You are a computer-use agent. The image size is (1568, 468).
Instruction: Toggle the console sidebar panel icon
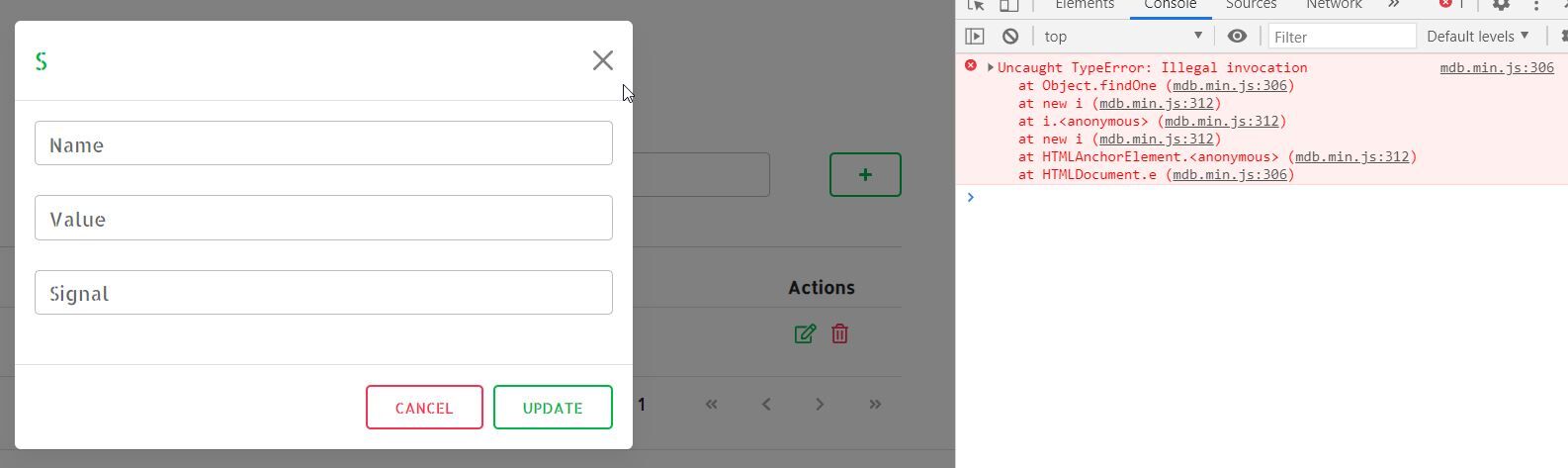(x=975, y=37)
